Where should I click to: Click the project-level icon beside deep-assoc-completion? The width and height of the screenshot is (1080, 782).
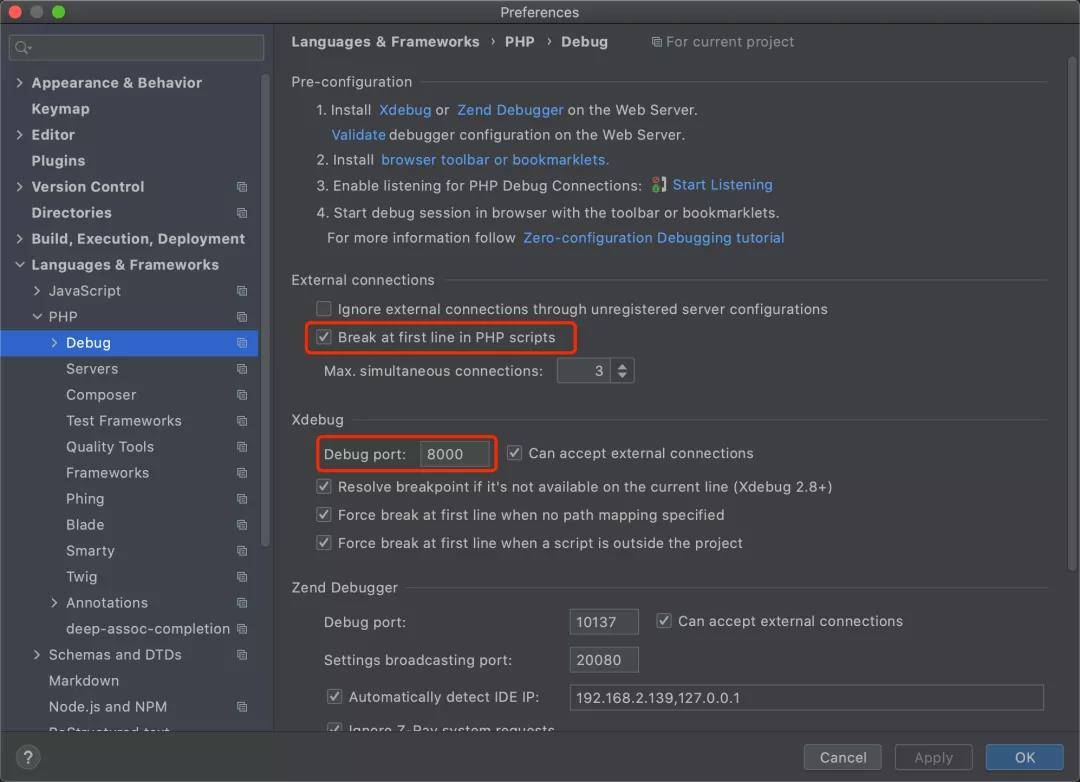pyautogui.click(x=242, y=629)
